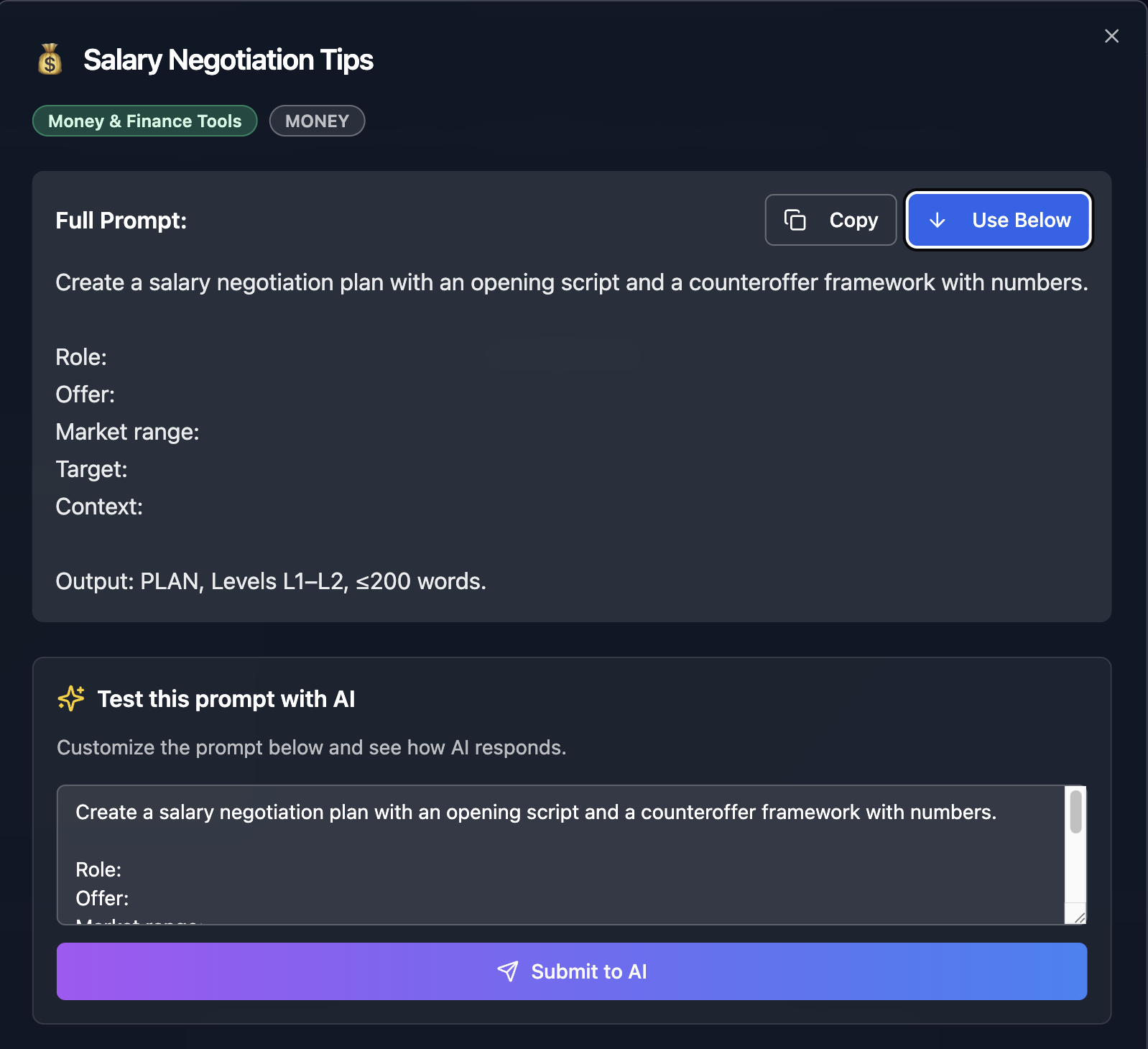1148x1049 pixels.
Task: Click the Offer: line in the textarea
Action: pos(102,898)
